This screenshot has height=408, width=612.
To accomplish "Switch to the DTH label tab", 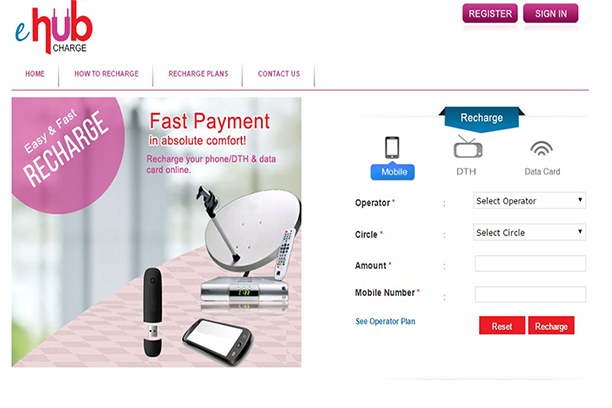I will [466, 171].
